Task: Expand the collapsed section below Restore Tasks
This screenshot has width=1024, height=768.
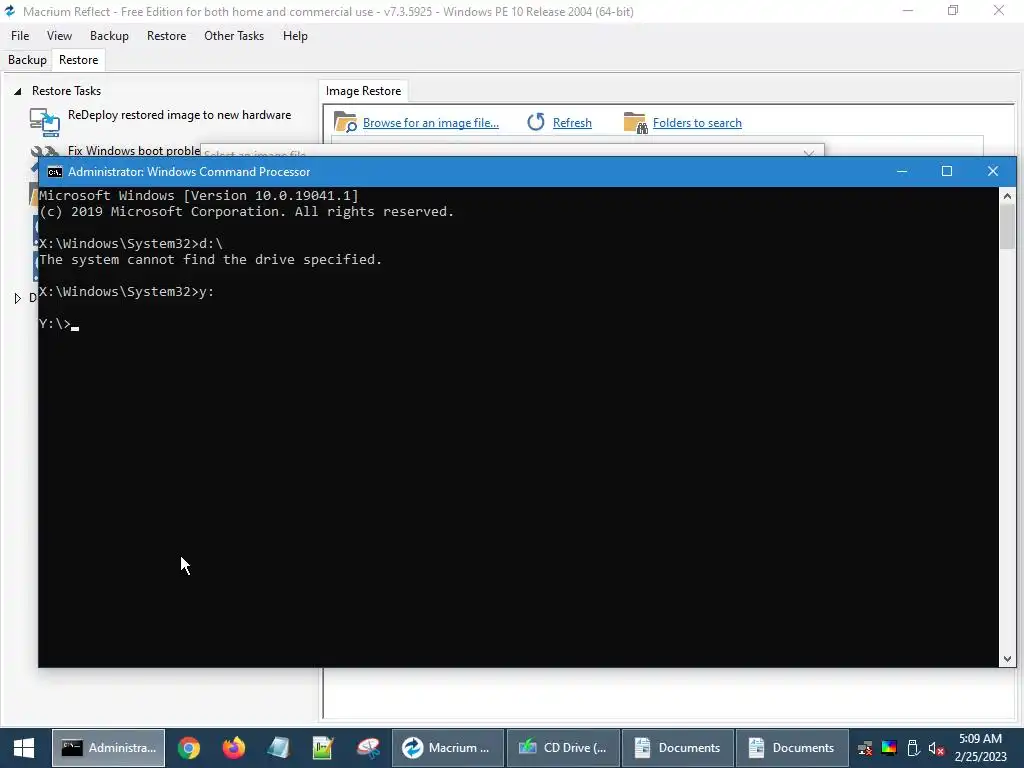Action: pos(18,298)
